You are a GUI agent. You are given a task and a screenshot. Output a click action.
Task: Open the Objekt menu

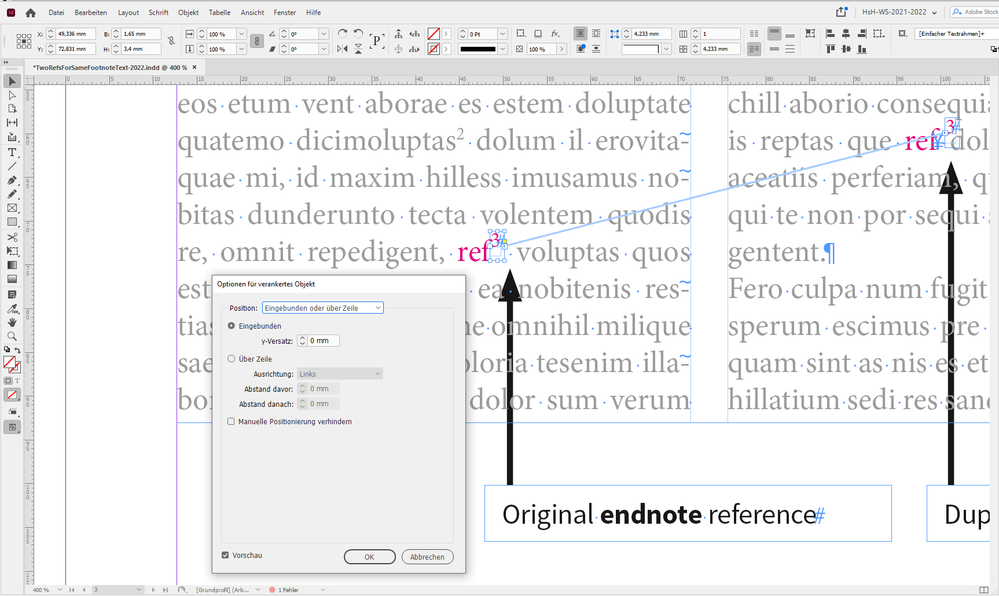pos(188,12)
